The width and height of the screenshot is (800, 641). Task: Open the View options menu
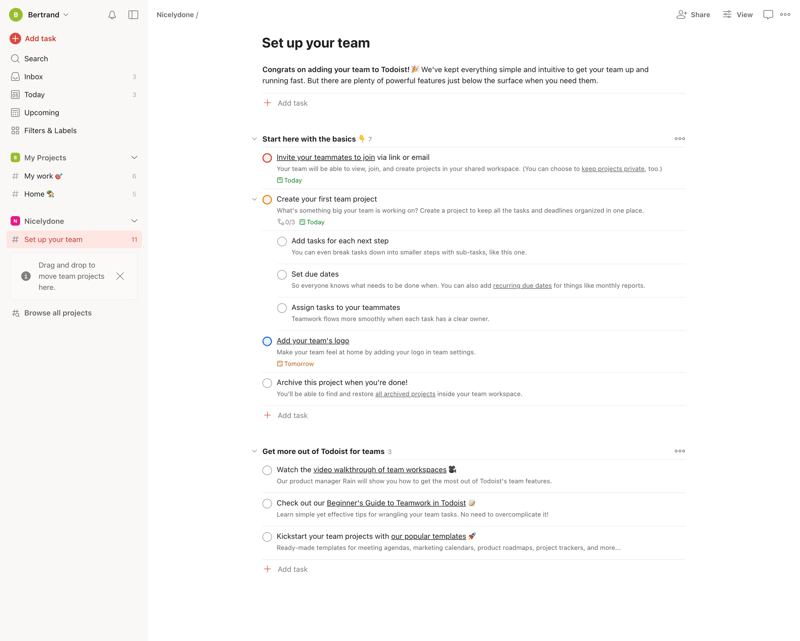click(737, 14)
